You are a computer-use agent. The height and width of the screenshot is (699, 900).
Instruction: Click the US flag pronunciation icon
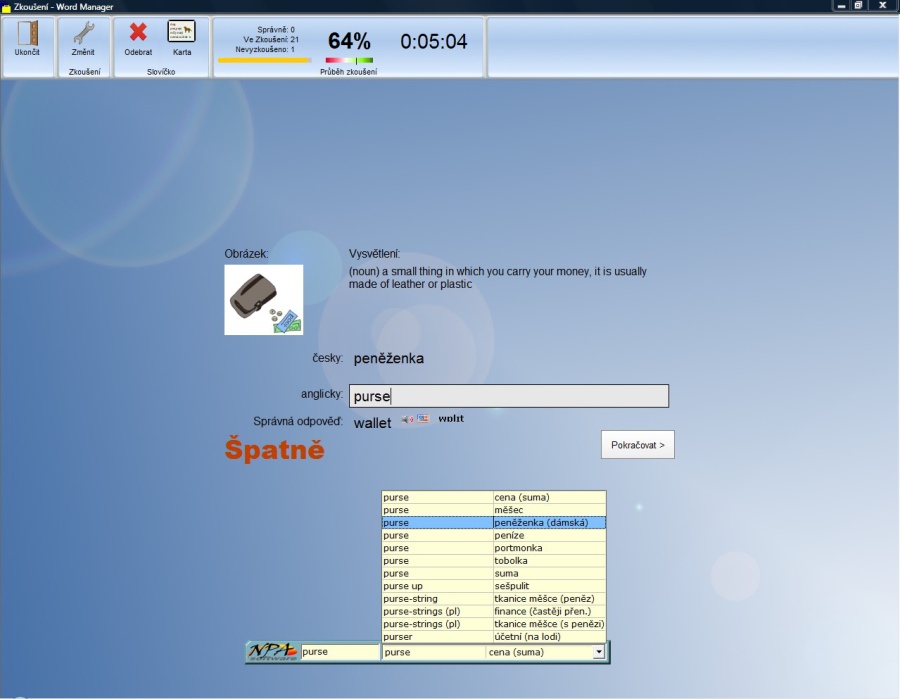[x=423, y=419]
